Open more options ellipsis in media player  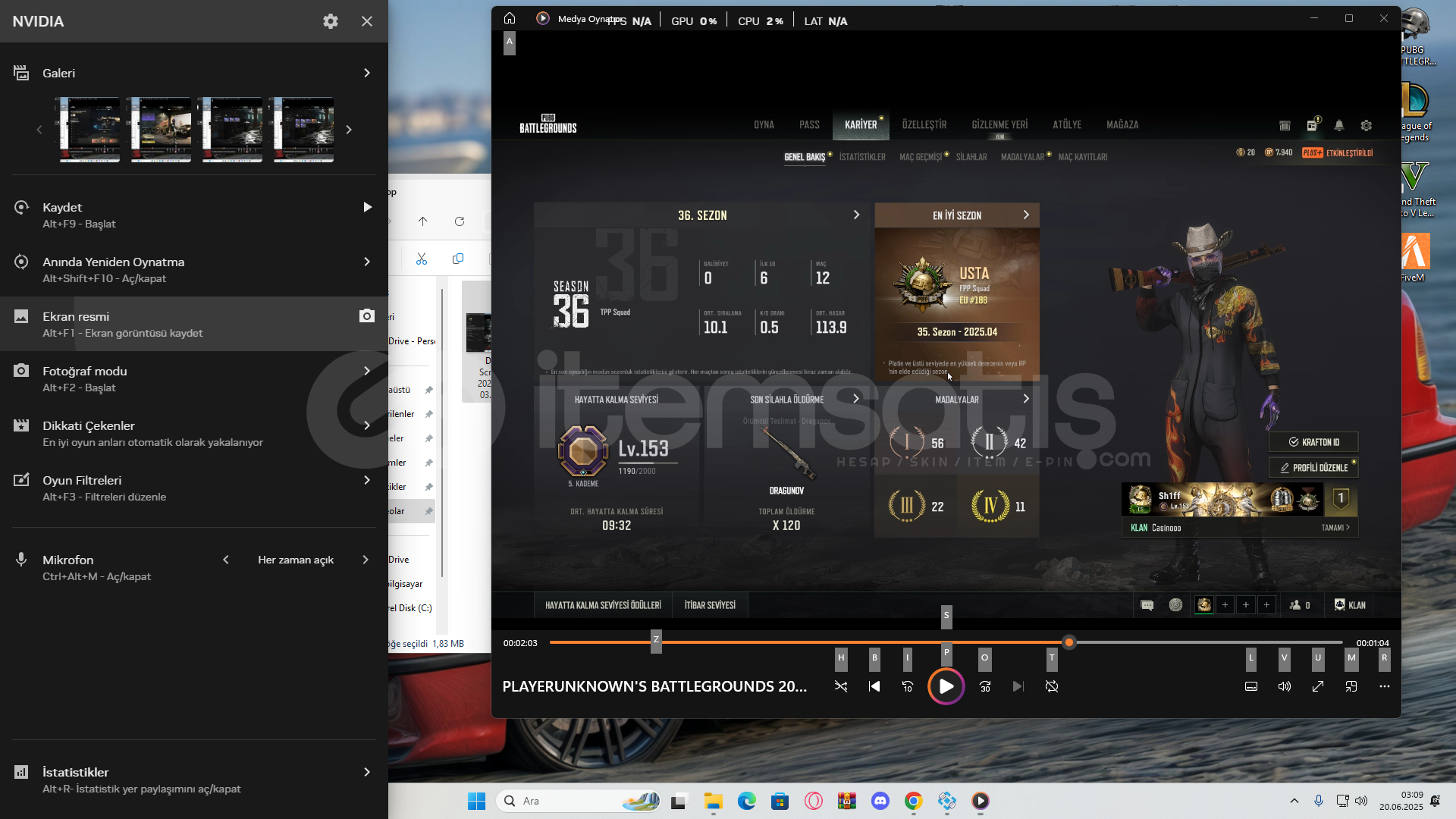pyautogui.click(x=1385, y=686)
